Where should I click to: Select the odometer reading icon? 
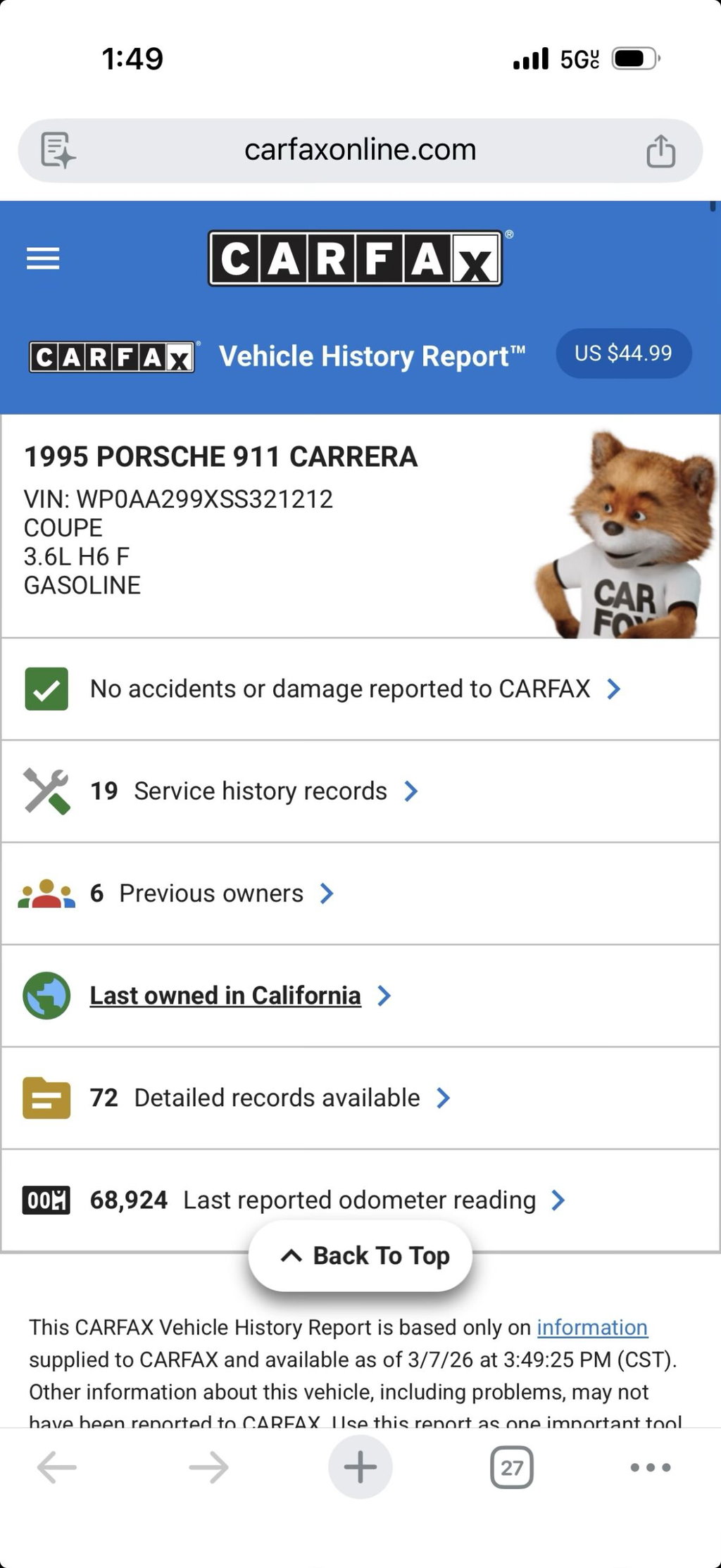[46, 1200]
